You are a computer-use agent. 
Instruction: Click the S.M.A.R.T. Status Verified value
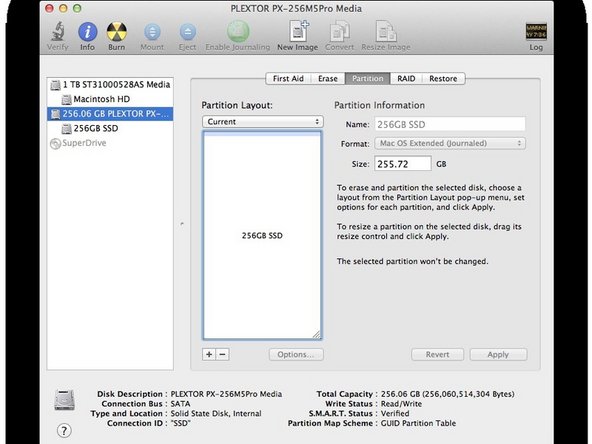(x=395, y=413)
